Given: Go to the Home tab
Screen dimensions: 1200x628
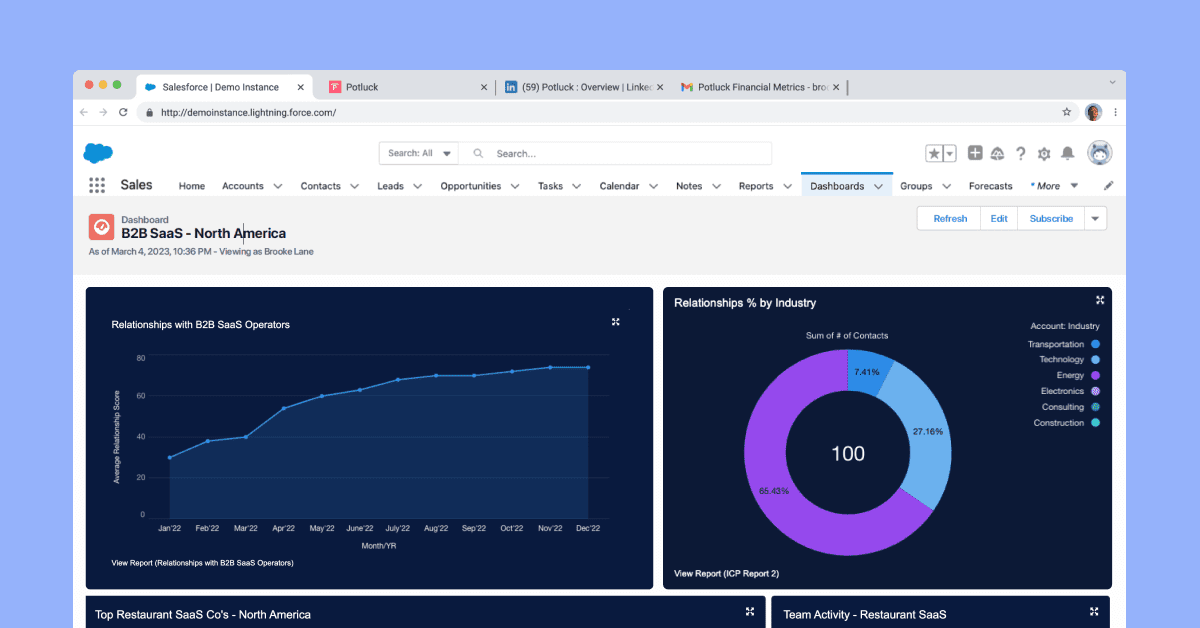Looking at the screenshot, I should pos(192,186).
